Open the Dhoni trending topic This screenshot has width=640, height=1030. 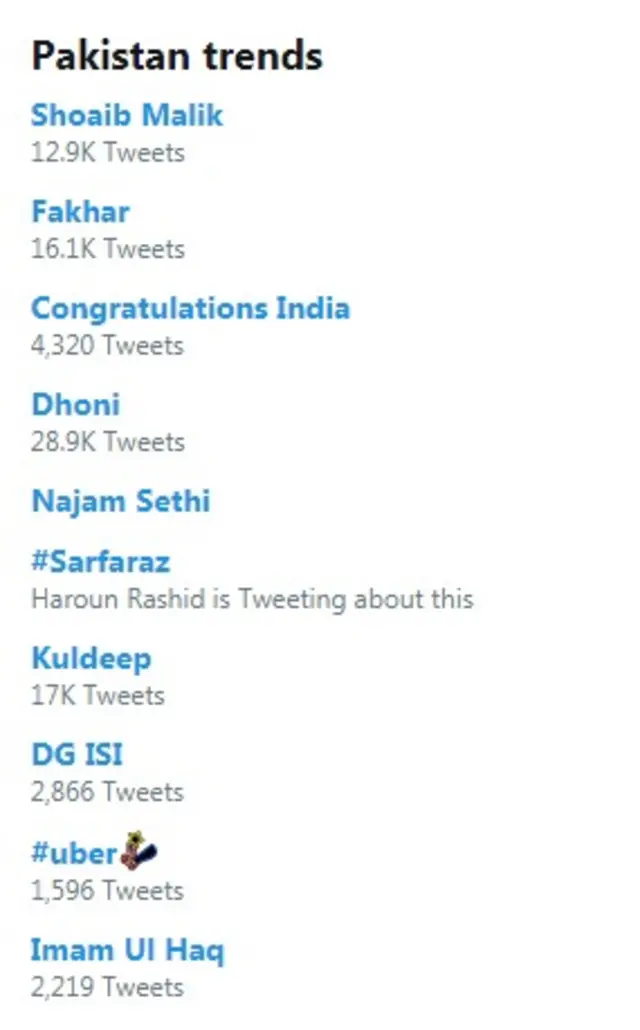pos(75,404)
